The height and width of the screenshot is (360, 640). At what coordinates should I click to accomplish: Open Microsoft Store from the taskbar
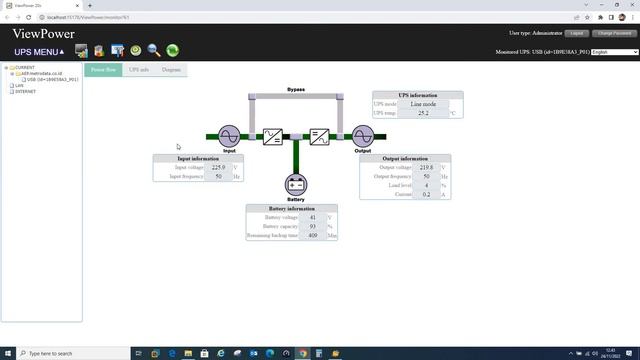(x=204, y=353)
